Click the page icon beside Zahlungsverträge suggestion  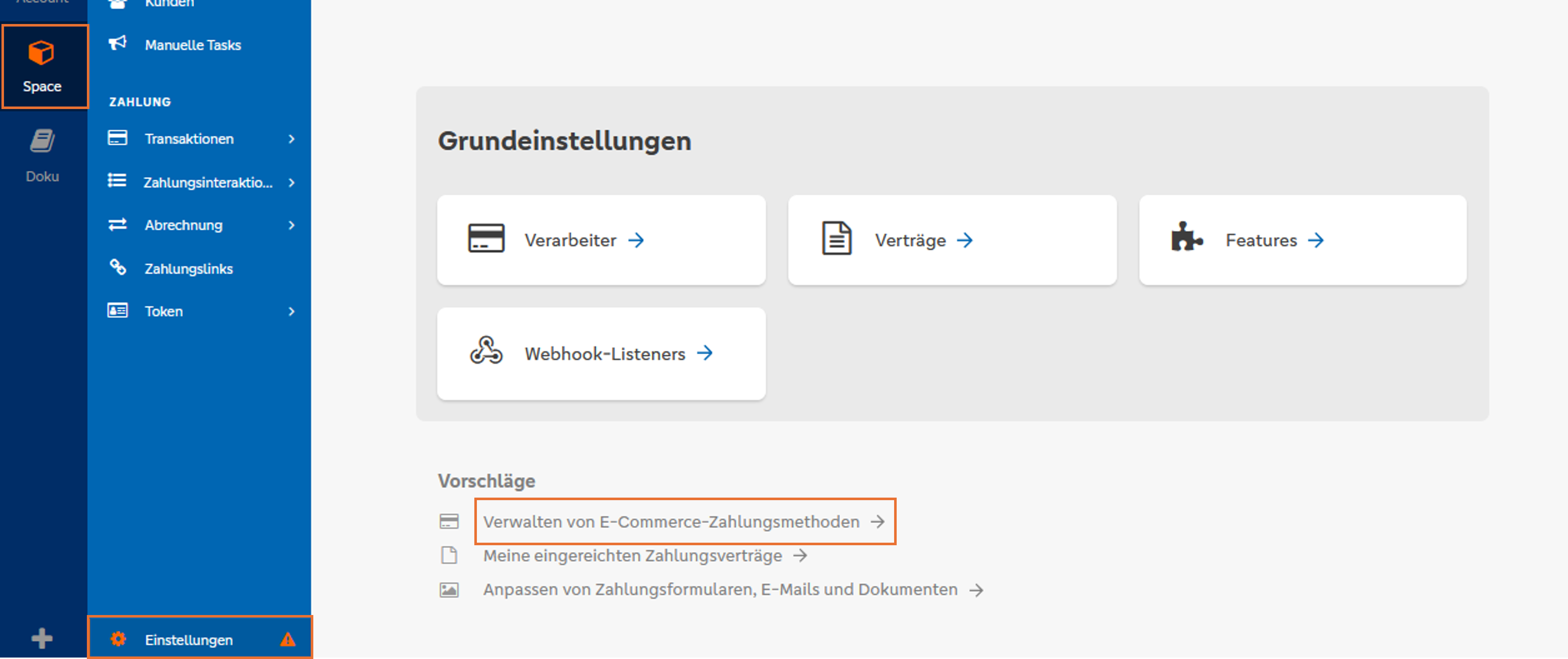(x=449, y=555)
